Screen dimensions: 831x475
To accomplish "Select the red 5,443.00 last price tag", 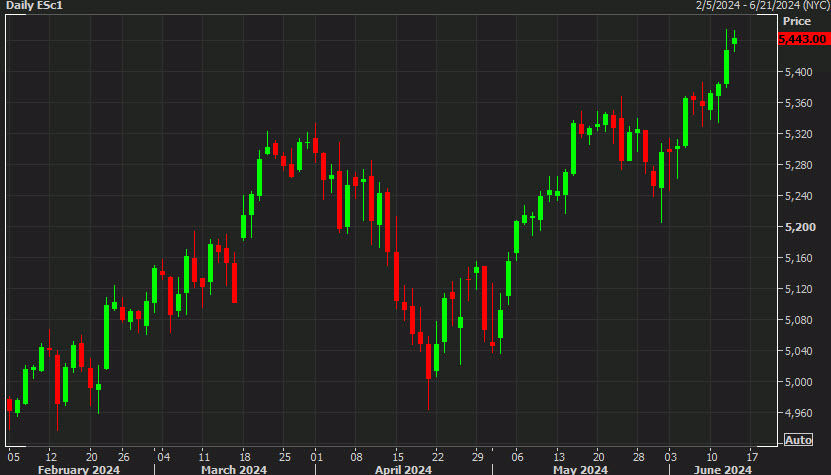I will click(x=801, y=39).
